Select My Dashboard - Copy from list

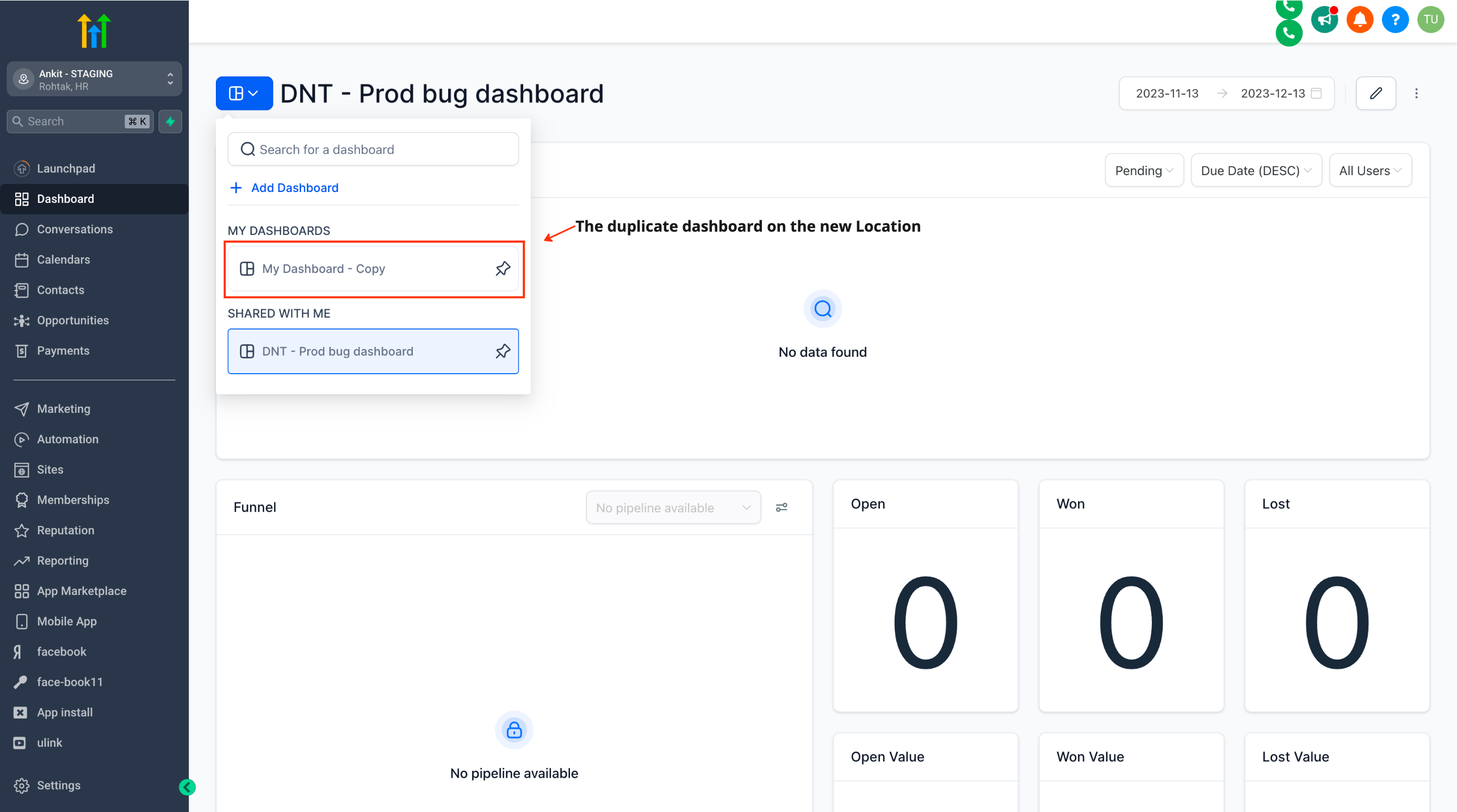pyautogui.click(x=323, y=269)
